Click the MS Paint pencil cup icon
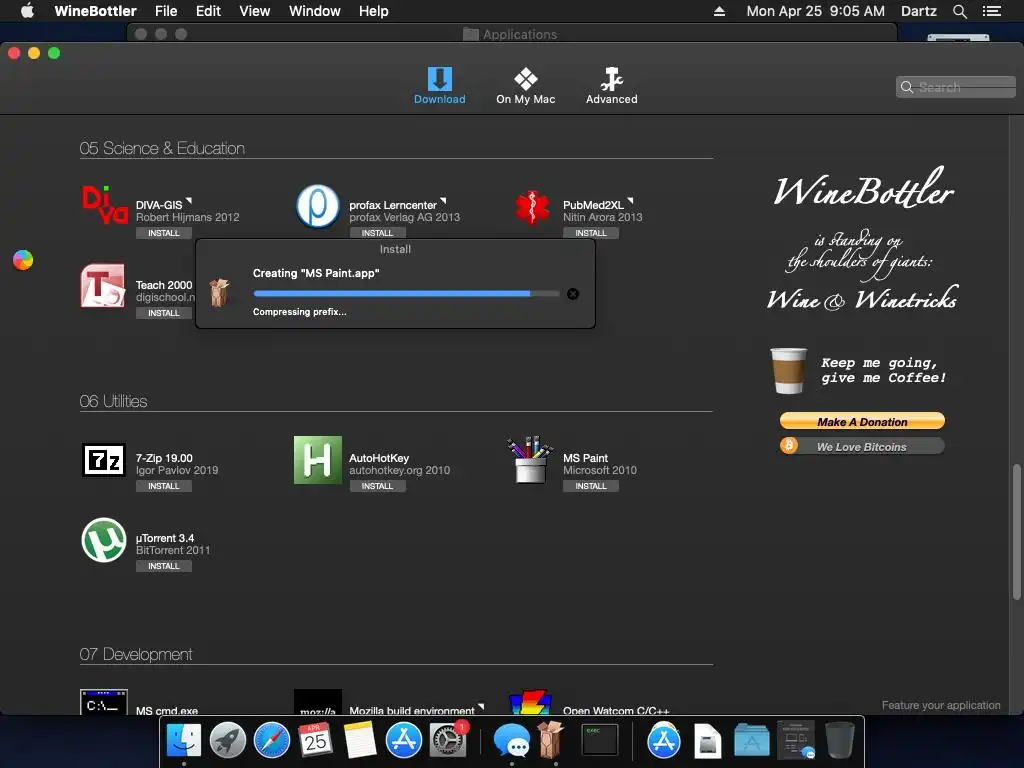The image size is (1024, 768). point(530,460)
